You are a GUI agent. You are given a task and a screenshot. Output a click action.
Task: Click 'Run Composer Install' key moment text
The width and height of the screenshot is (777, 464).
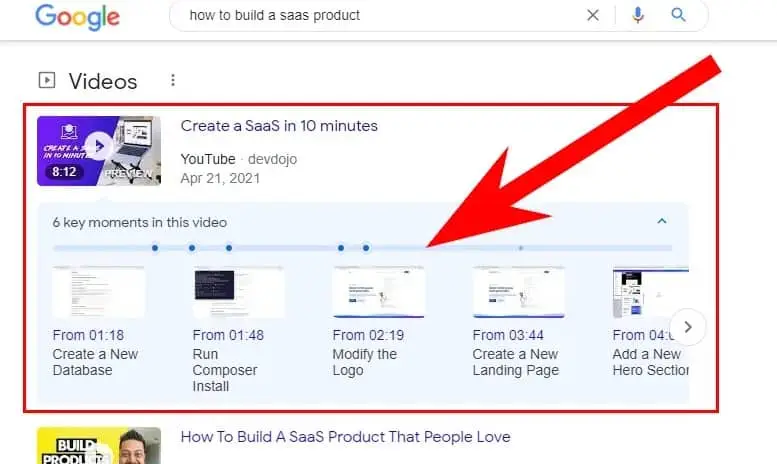(x=224, y=370)
